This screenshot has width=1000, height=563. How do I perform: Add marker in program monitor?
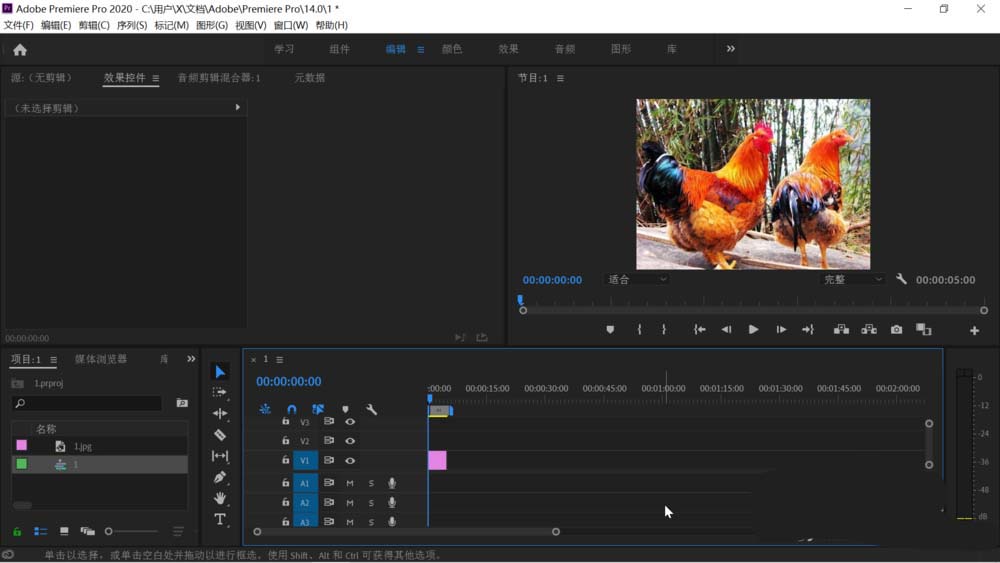[x=610, y=330]
